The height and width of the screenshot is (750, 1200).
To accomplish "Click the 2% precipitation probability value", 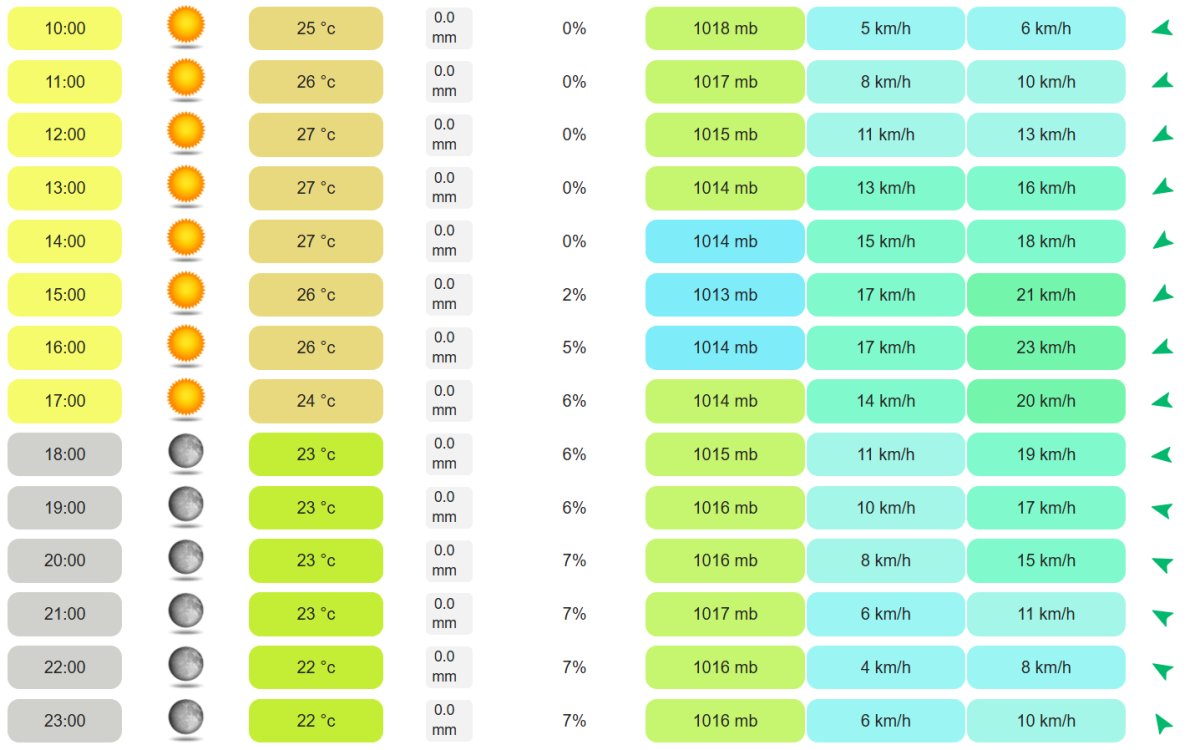I will point(574,295).
